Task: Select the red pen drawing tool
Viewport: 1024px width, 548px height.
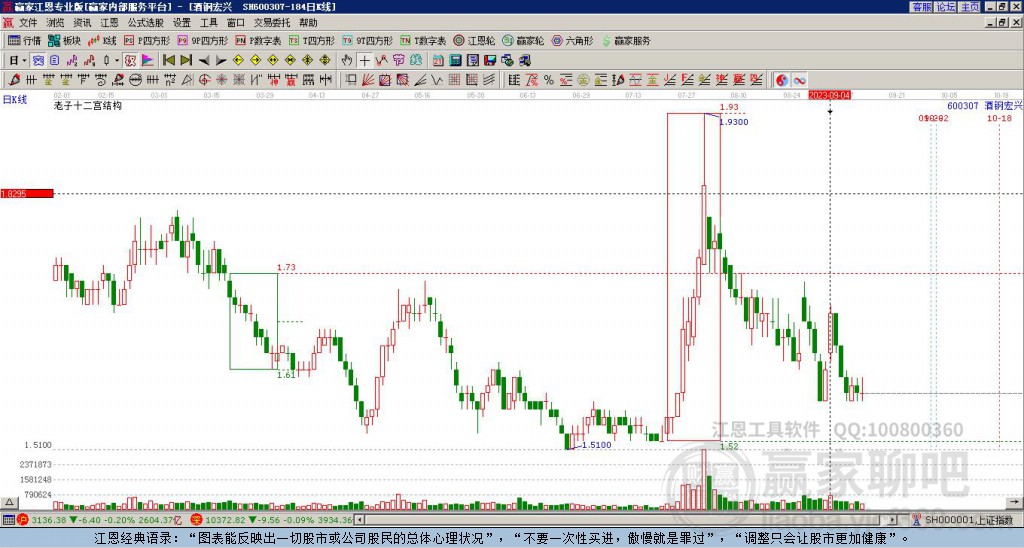Action: 14,80
